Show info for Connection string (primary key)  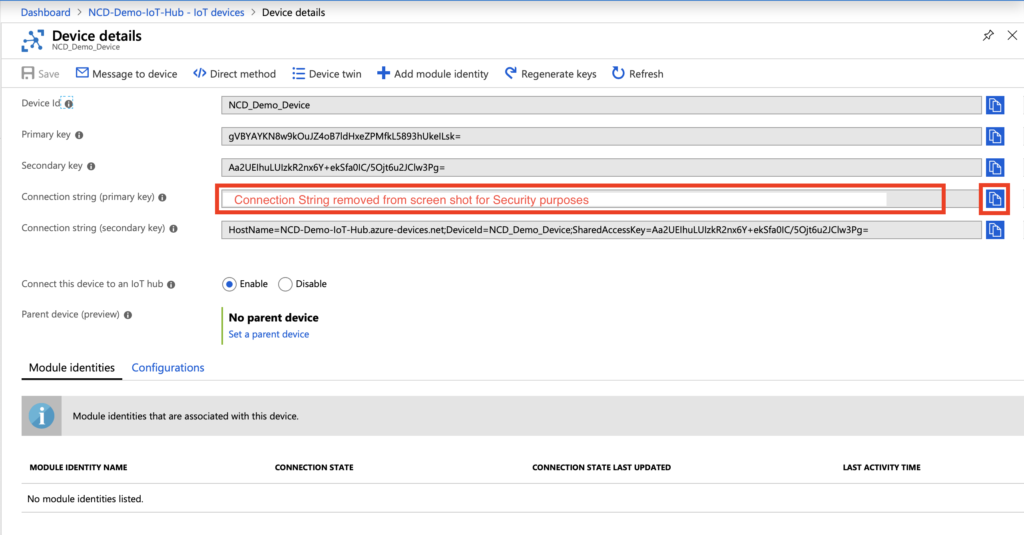(x=163, y=197)
